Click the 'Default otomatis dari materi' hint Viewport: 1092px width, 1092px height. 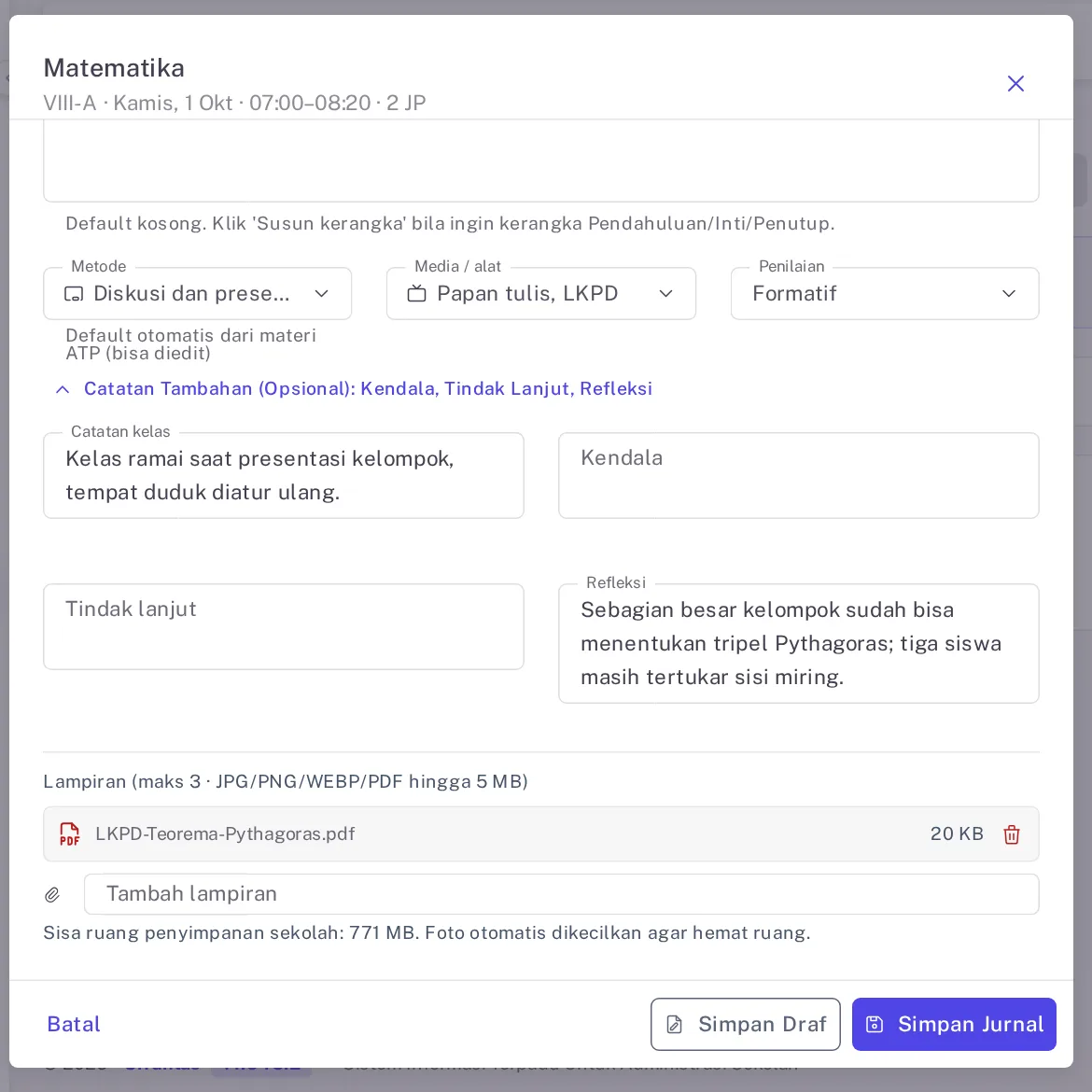[190, 344]
